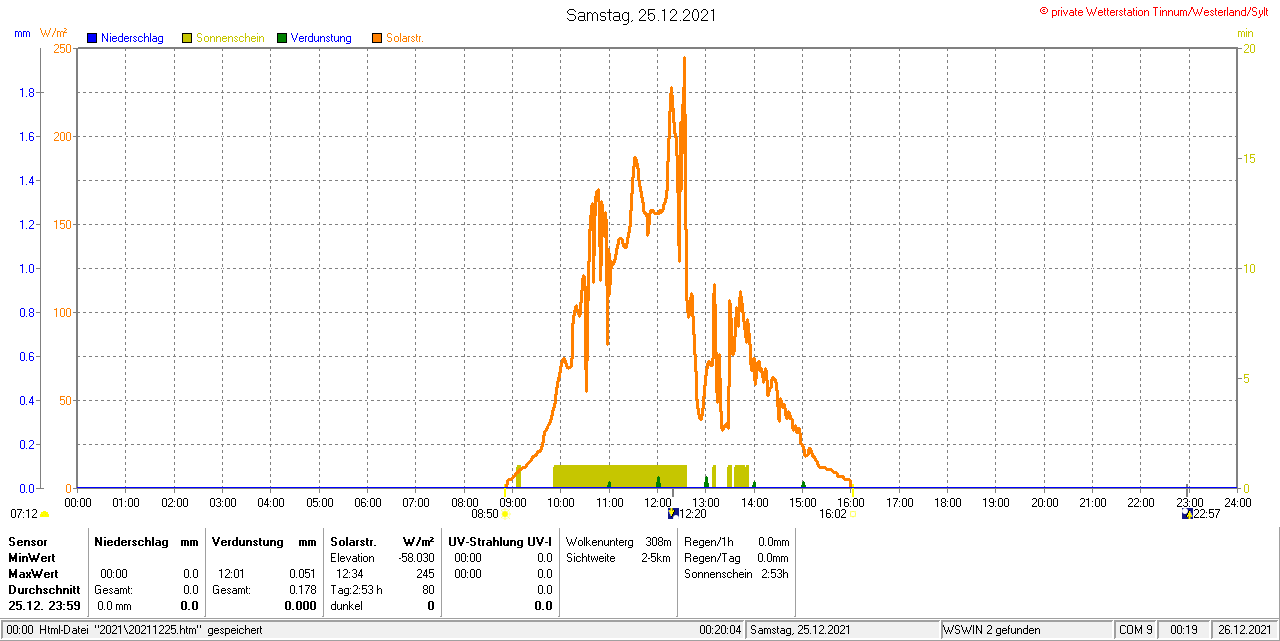
Task: Click the Verdunstung Gesamt value 0.178
Action: click(301, 590)
